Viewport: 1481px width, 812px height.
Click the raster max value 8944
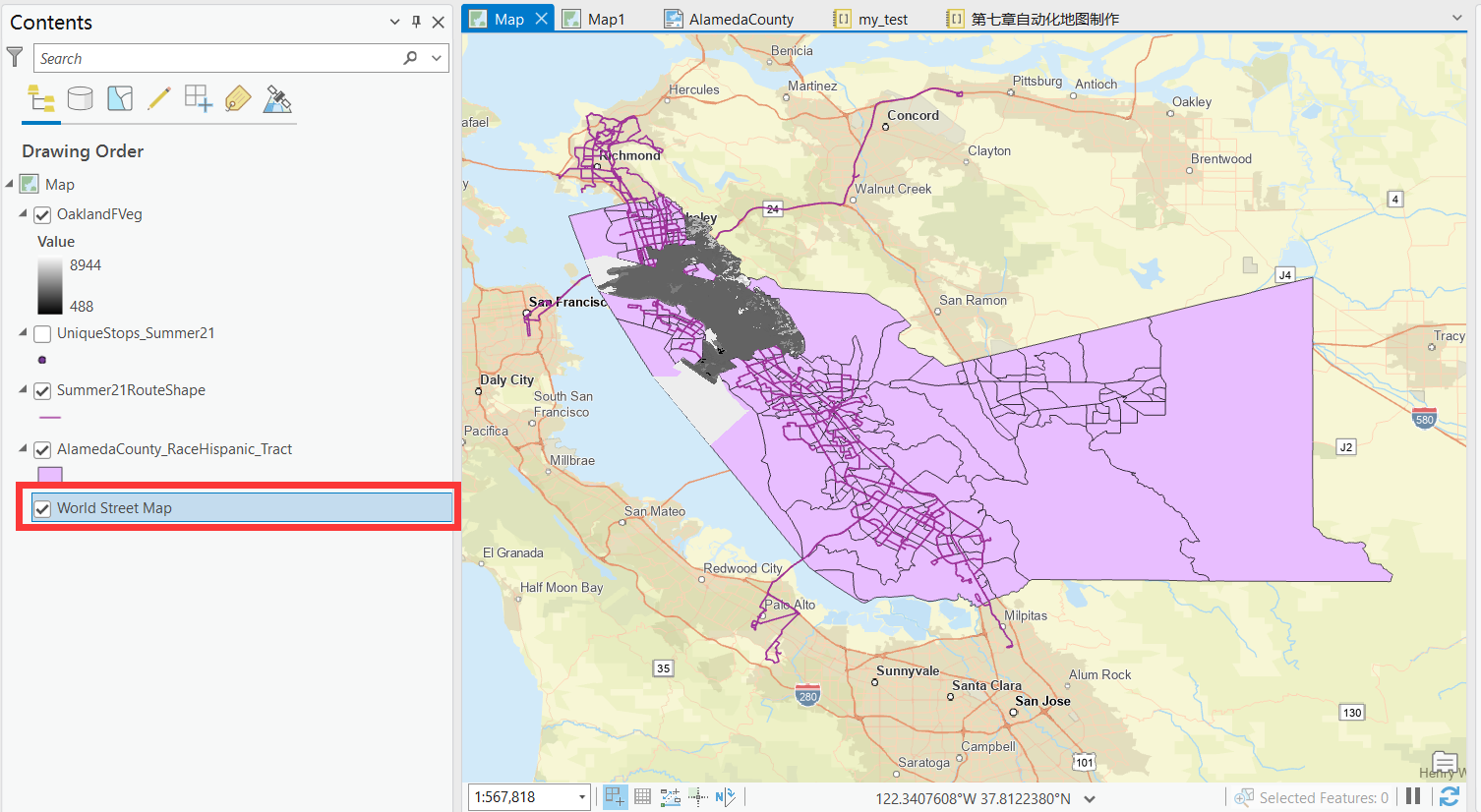[86, 264]
